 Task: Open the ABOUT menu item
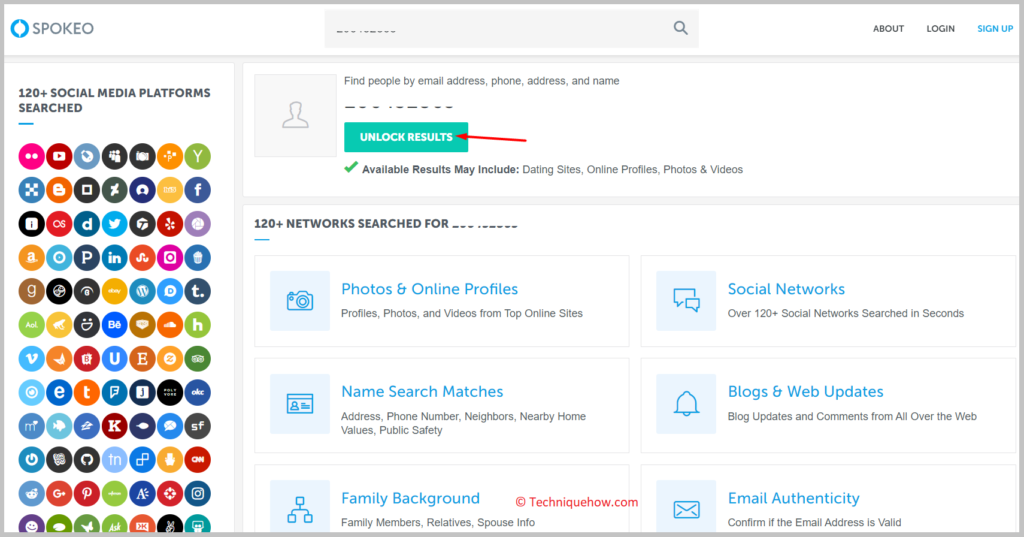[888, 29]
